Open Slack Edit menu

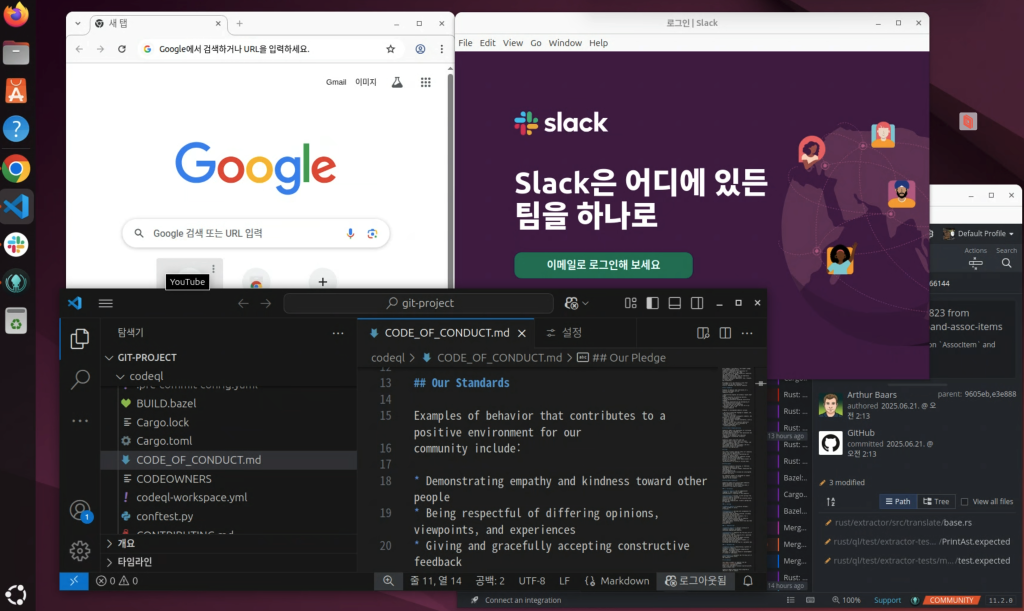pyautogui.click(x=487, y=42)
